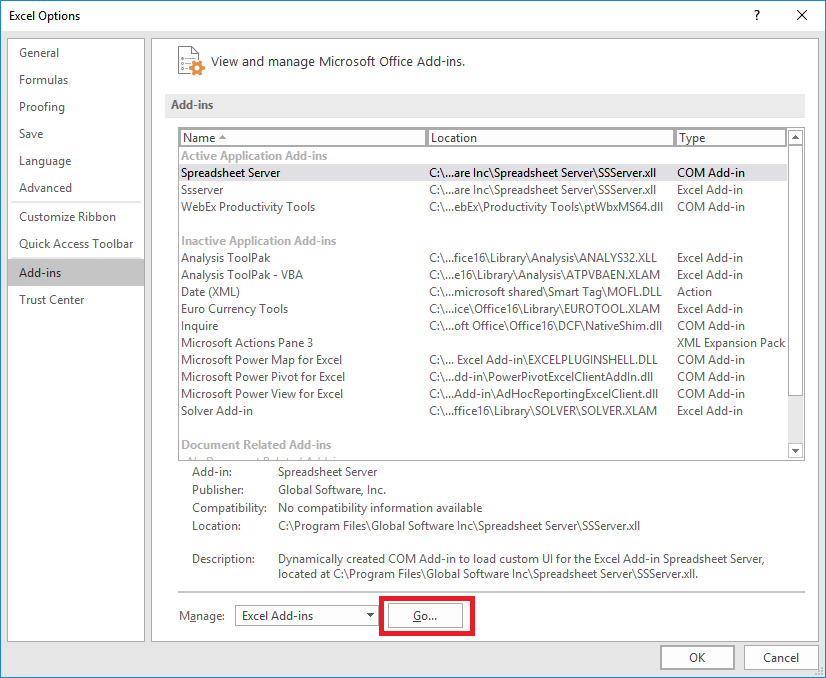Open the General settings category
Image resolution: width=826 pixels, height=678 pixels.
(39, 53)
